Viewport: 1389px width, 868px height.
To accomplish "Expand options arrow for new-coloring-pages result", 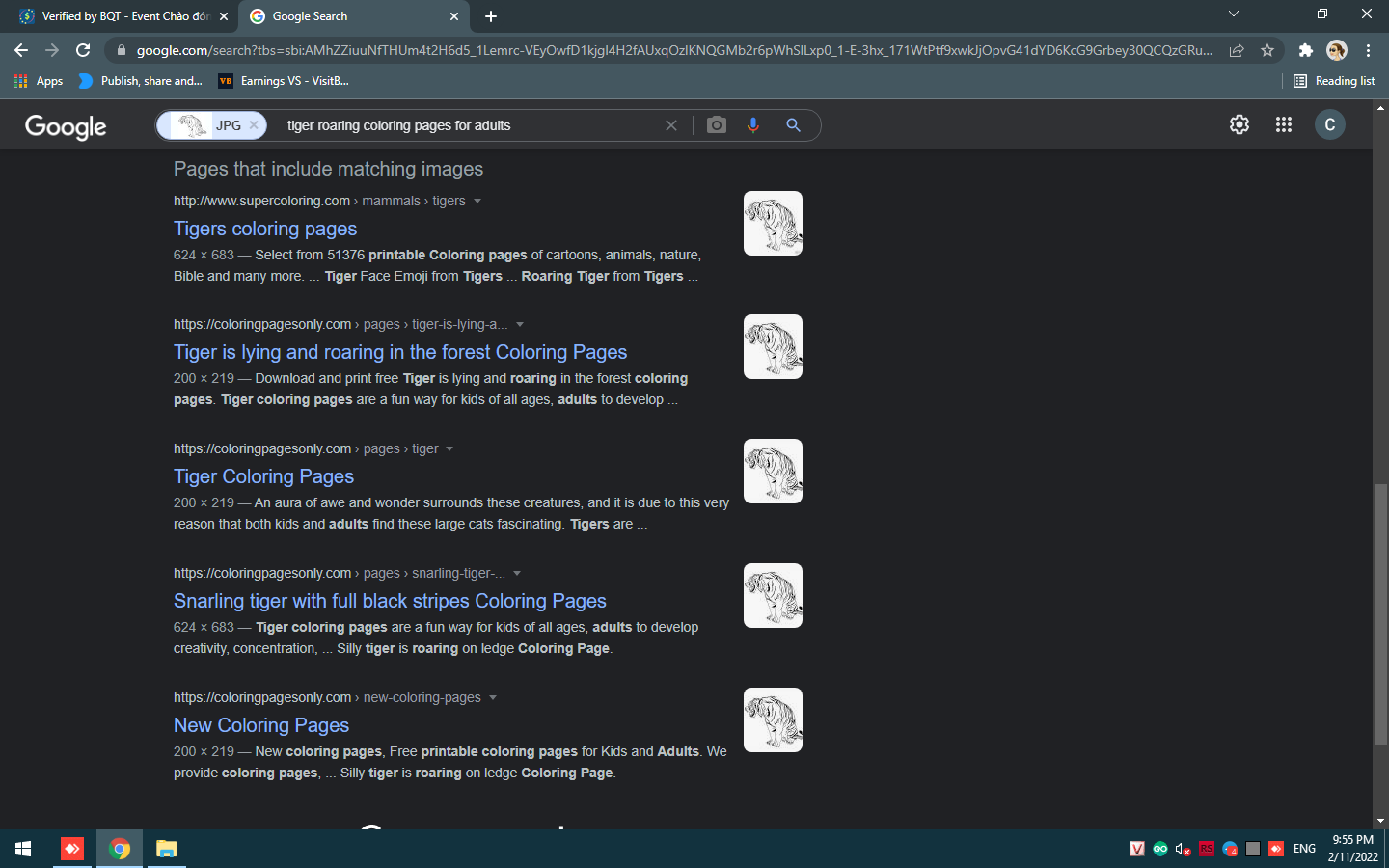I will [x=493, y=698].
